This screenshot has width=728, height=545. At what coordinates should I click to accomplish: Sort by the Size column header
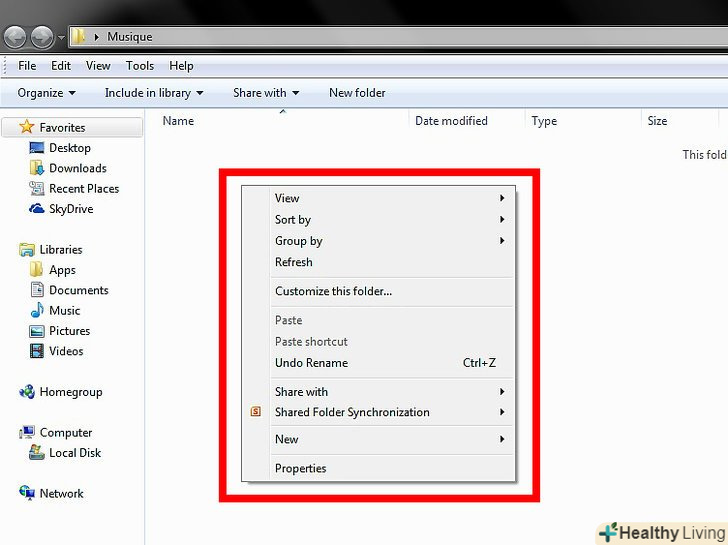657,121
